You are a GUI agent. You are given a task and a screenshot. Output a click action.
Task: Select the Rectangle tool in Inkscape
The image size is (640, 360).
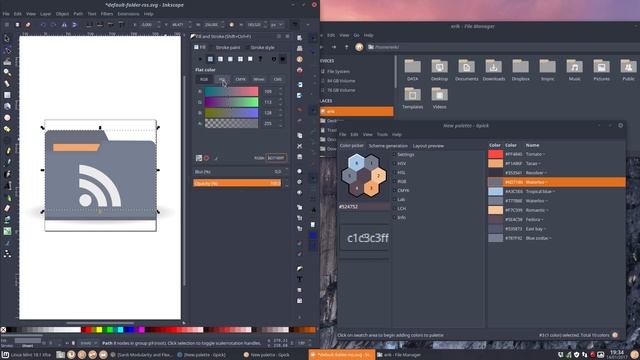7,95
